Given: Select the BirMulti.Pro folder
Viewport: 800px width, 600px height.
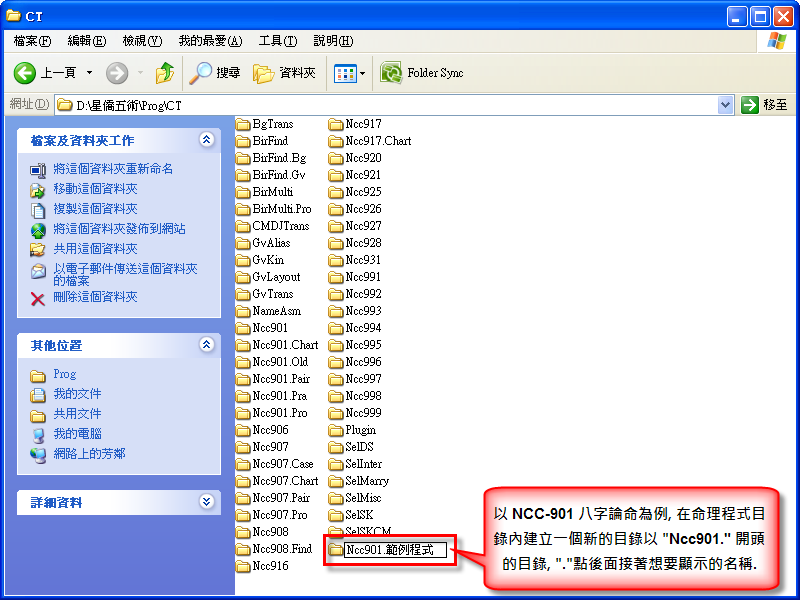Looking at the screenshot, I should (x=282, y=209).
